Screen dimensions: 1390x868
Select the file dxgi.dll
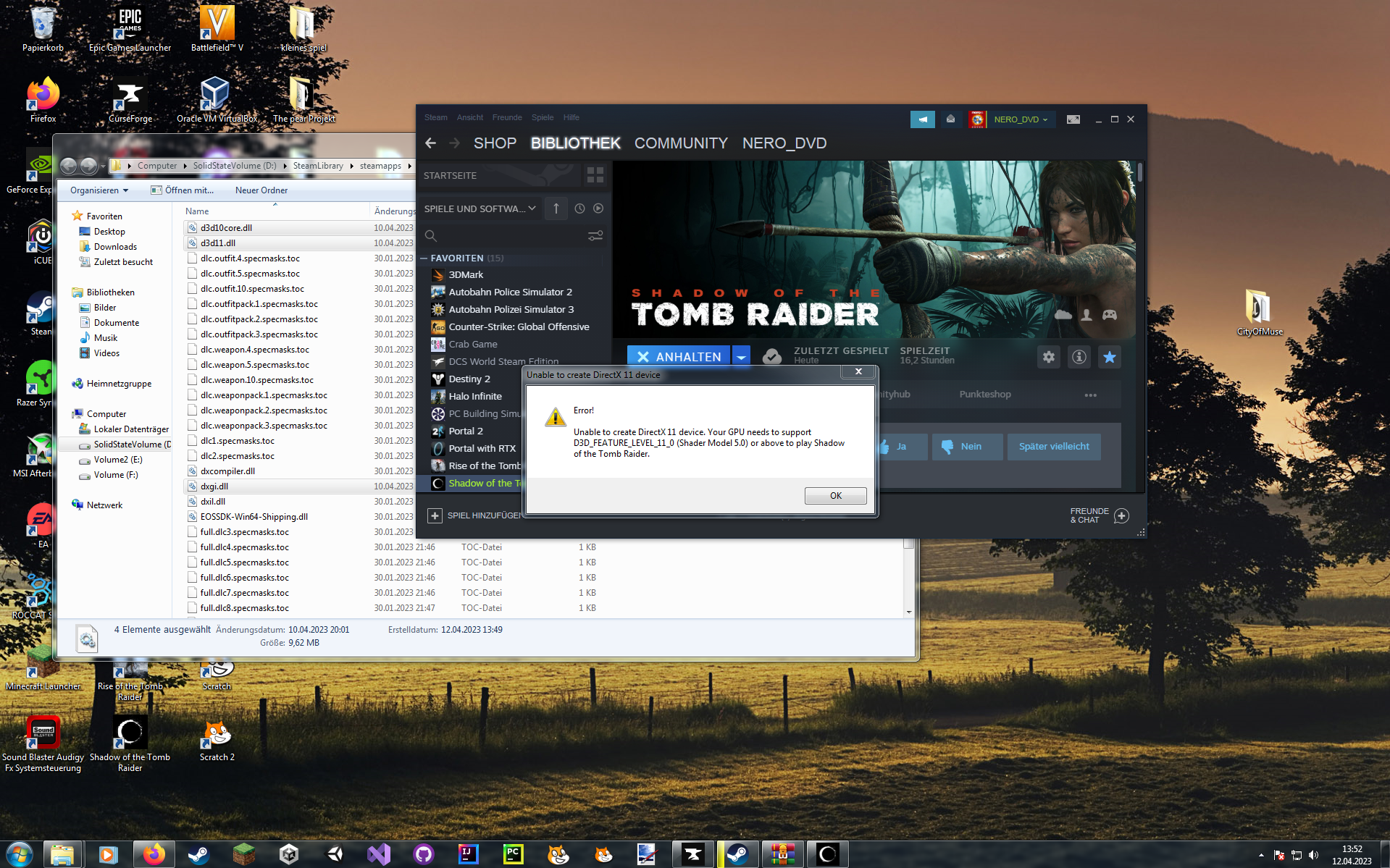pyautogui.click(x=214, y=486)
